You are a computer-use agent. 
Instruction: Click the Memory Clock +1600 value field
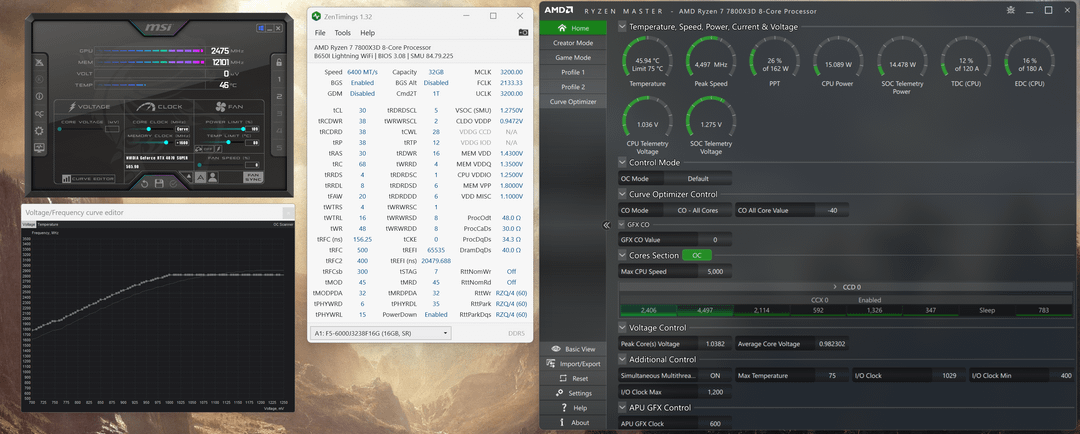point(182,143)
